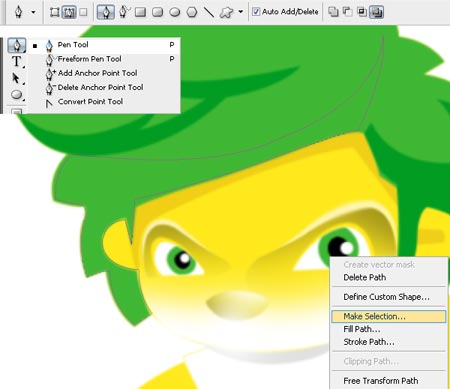Select the Line shape tool

[209, 12]
